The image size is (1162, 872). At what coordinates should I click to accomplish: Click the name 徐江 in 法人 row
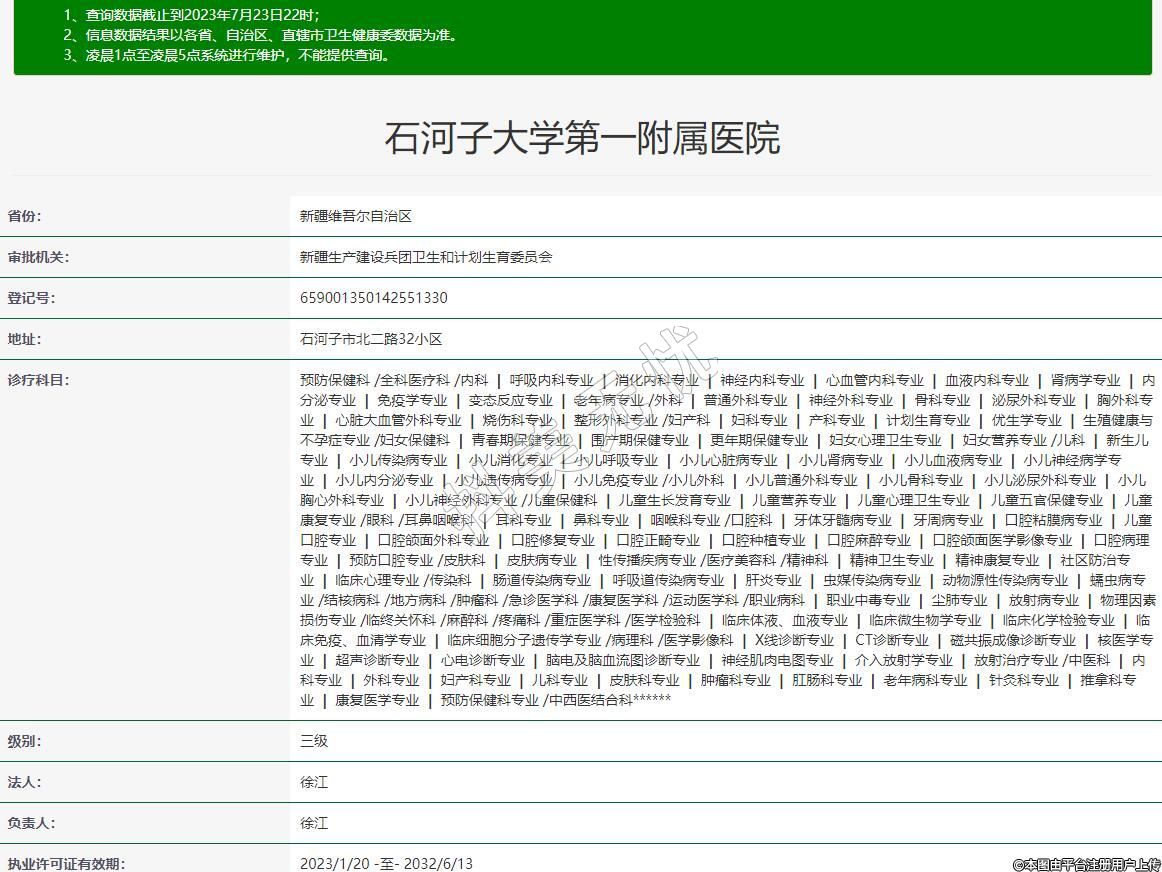tap(314, 782)
